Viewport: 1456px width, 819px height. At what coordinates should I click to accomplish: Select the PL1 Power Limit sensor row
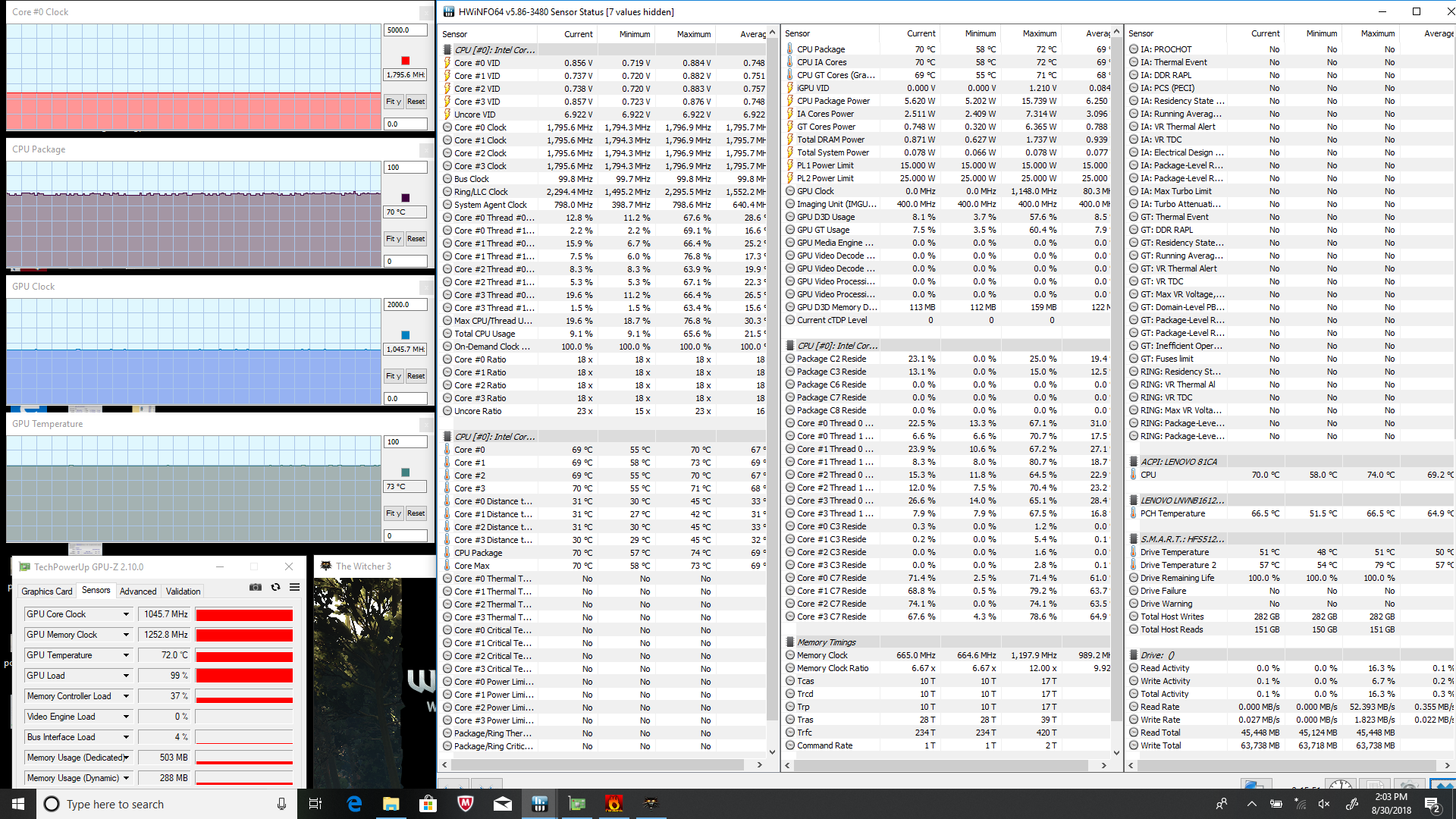(946, 165)
